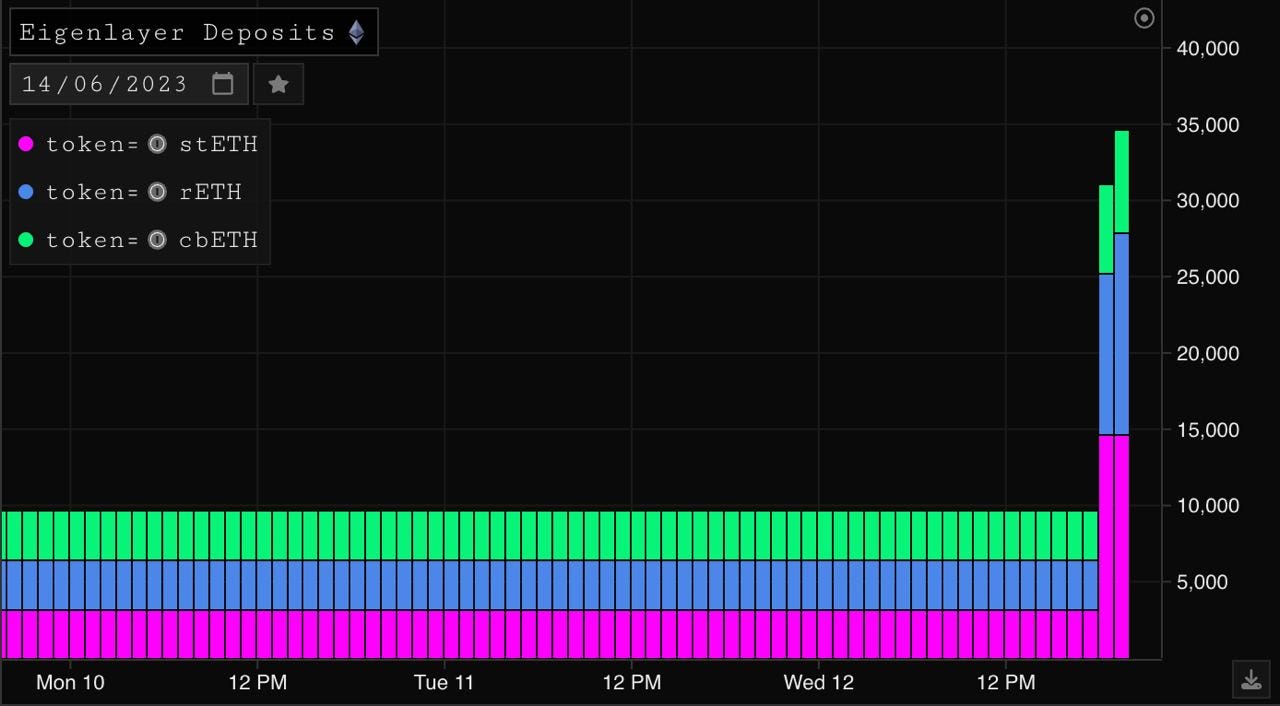Click the 35,000 y-axis label
The width and height of the screenshot is (1280, 706).
(x=1207, y=125)
